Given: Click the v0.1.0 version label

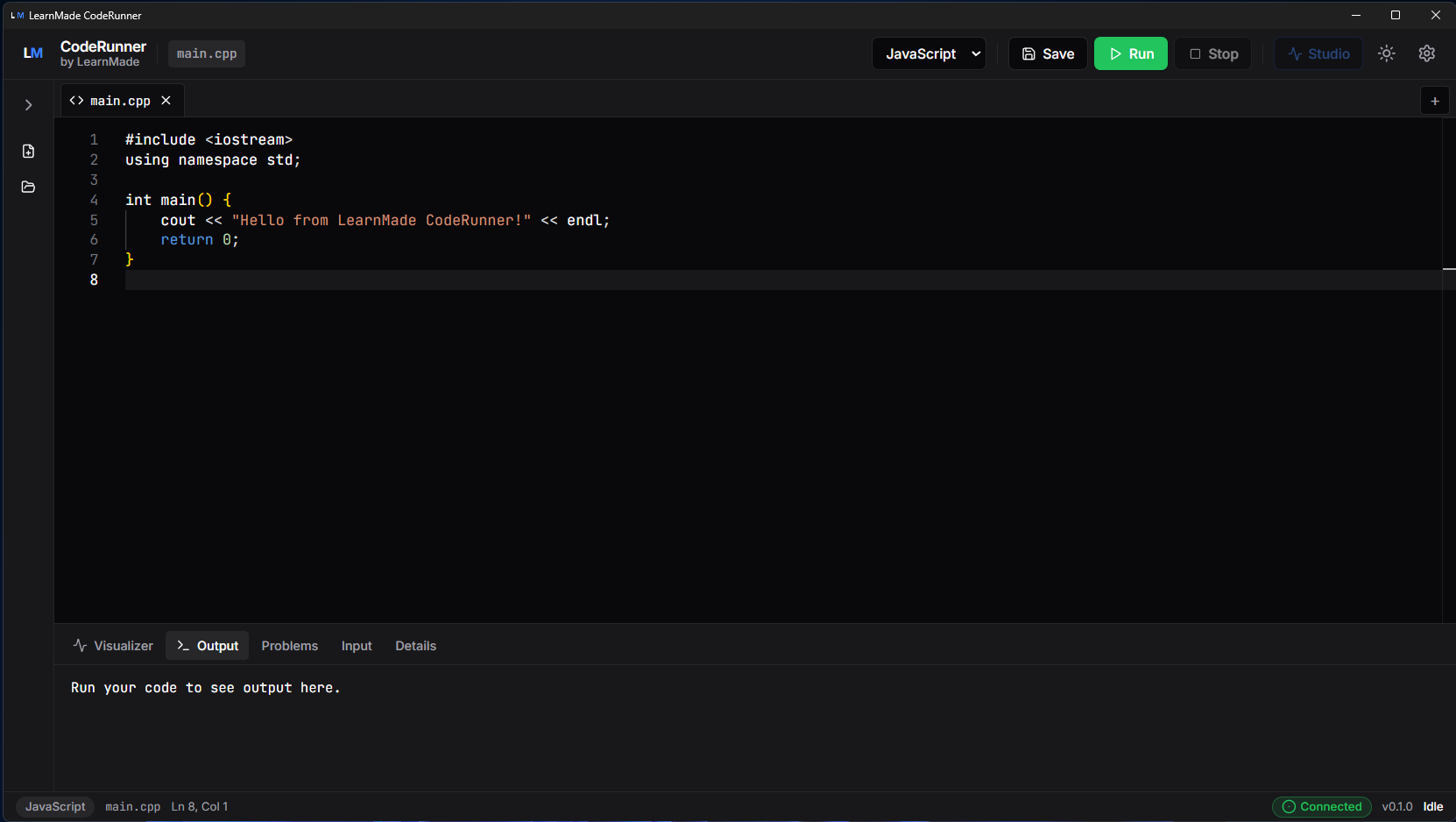Looking at the screenshot, I should pos(1397,806).
